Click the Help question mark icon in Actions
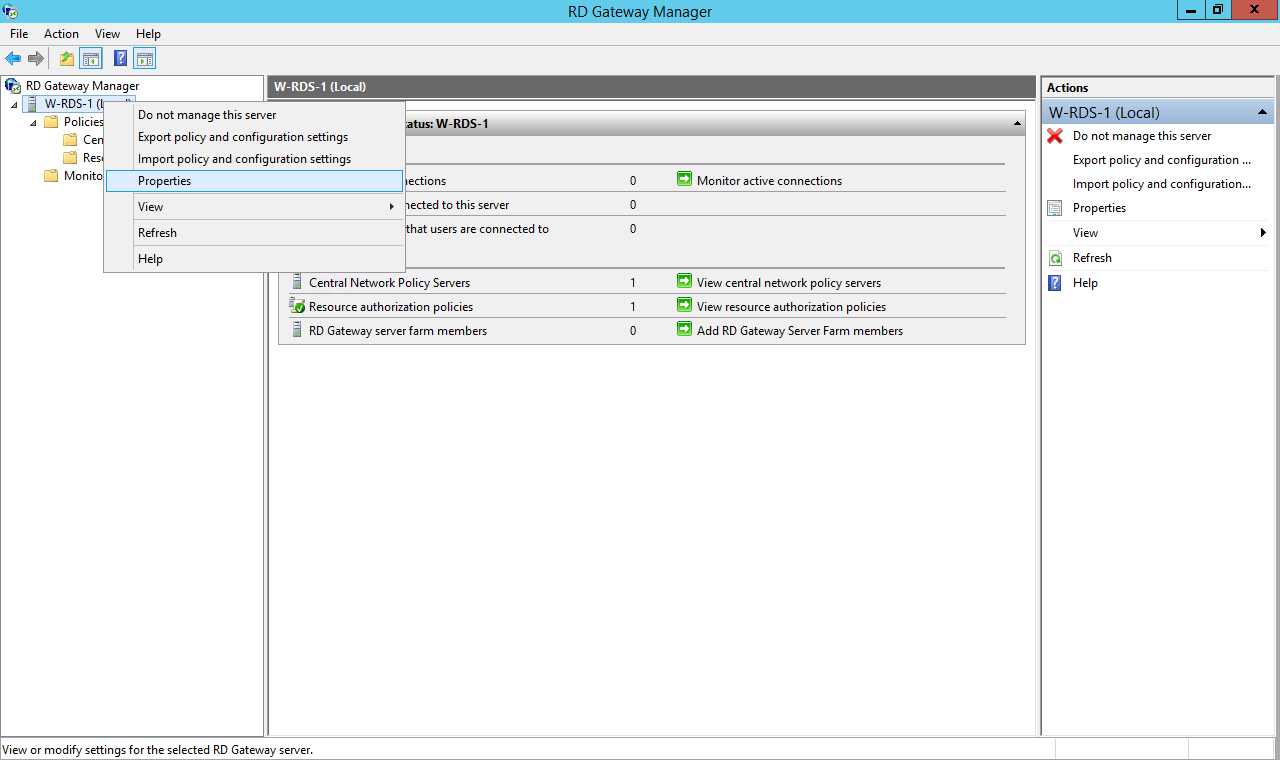The width and height of the screenshot is (1280, 760). click(1055, 283)
